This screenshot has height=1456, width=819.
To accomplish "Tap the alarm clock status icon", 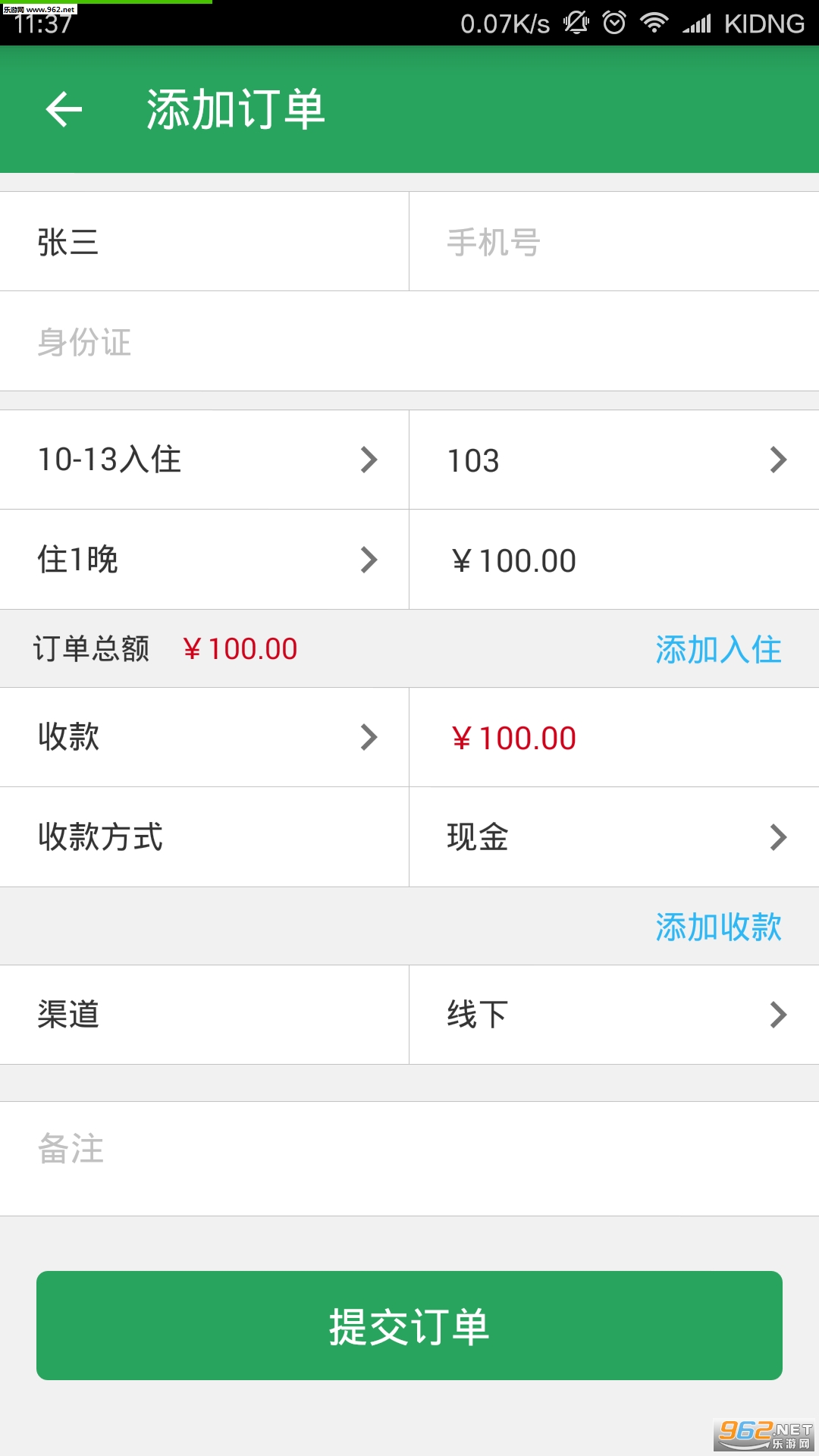I will pyautogui.click(x=614, y=23).
